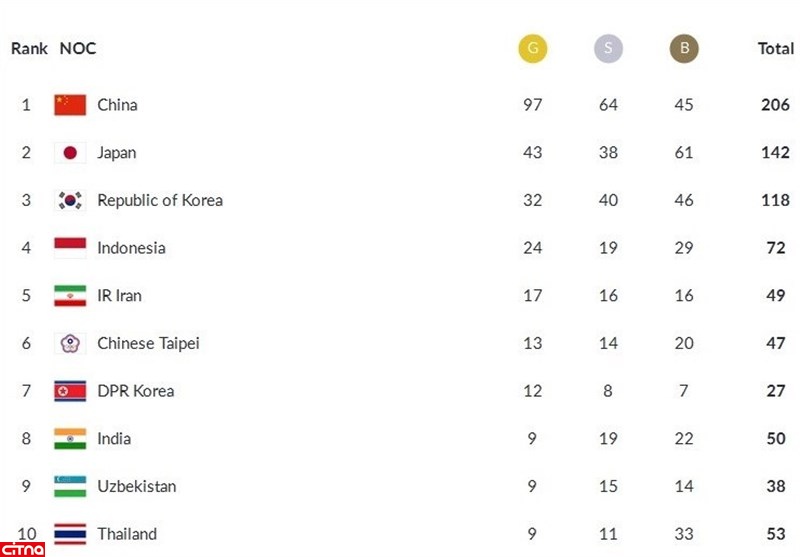Click the Total column header
The image size is (800, 557).
(x=776, y=49)
